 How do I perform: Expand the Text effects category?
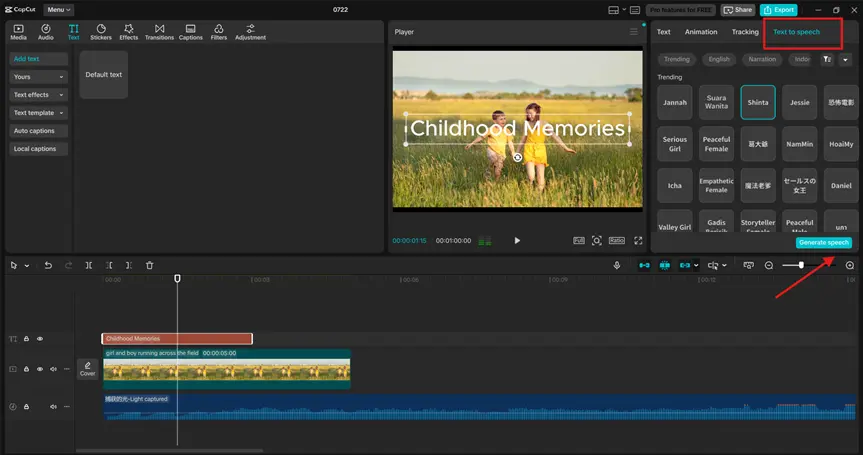pyautogui.click(x=38, y=95)
